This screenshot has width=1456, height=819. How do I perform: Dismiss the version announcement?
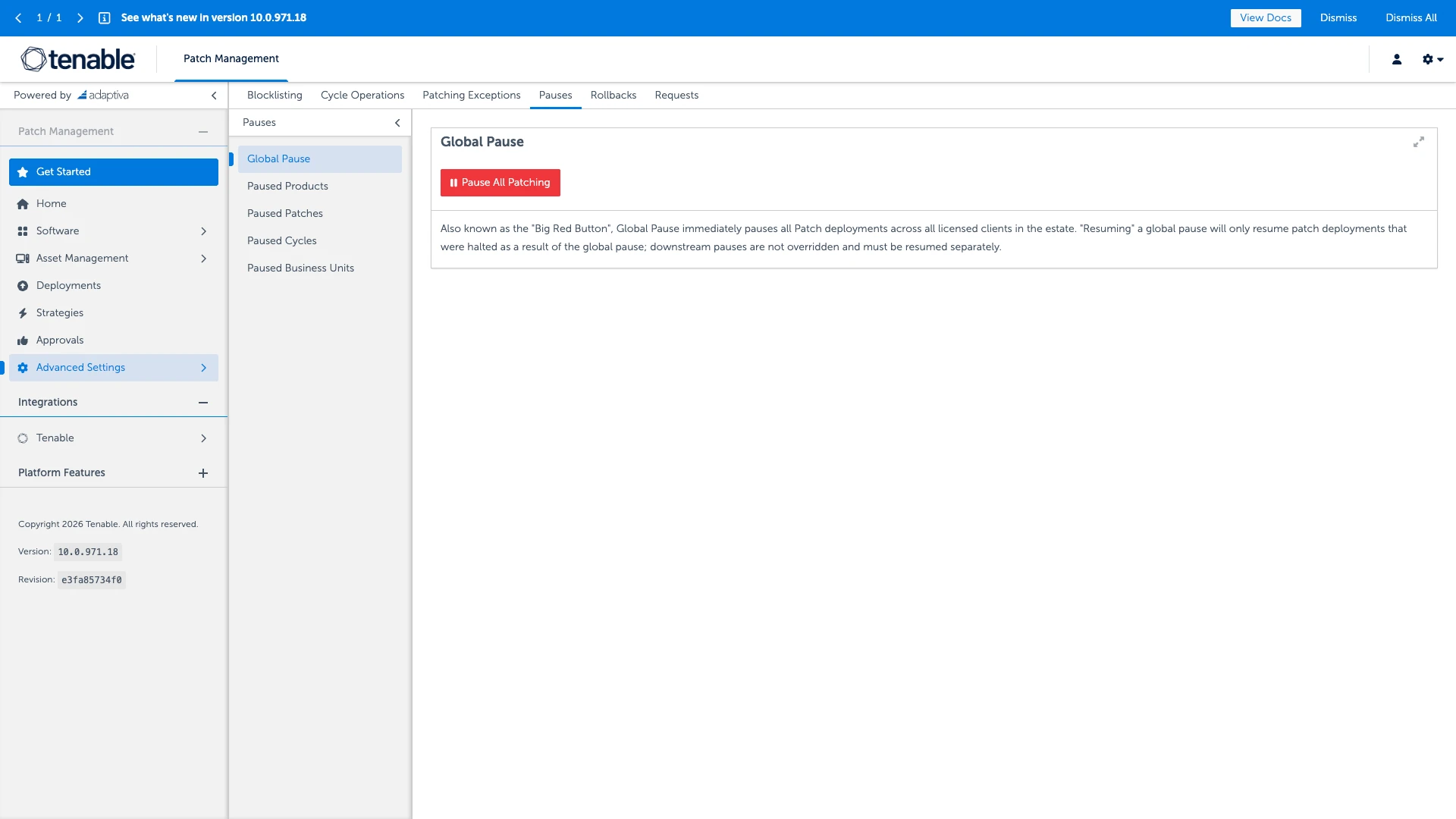[x=1338, y=18]
